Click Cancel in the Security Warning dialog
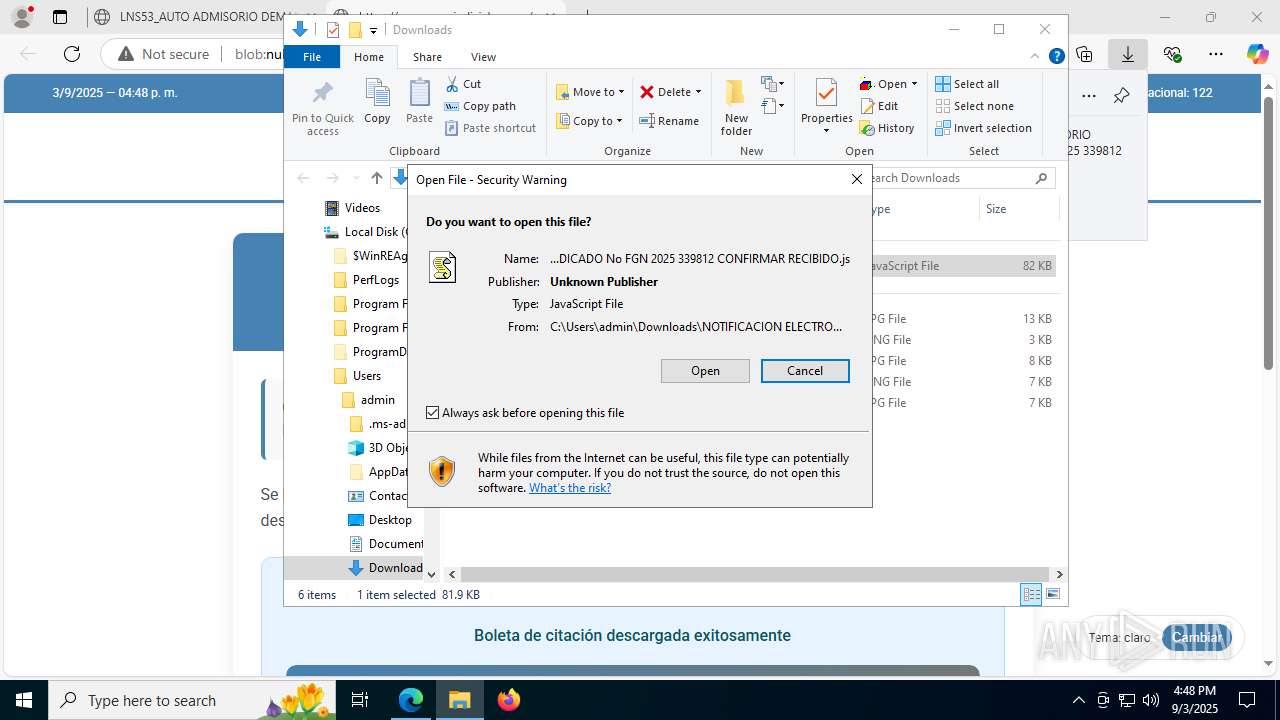Image resolution: width=1280 pixels, height=720 pixels. tap(805, 371)
